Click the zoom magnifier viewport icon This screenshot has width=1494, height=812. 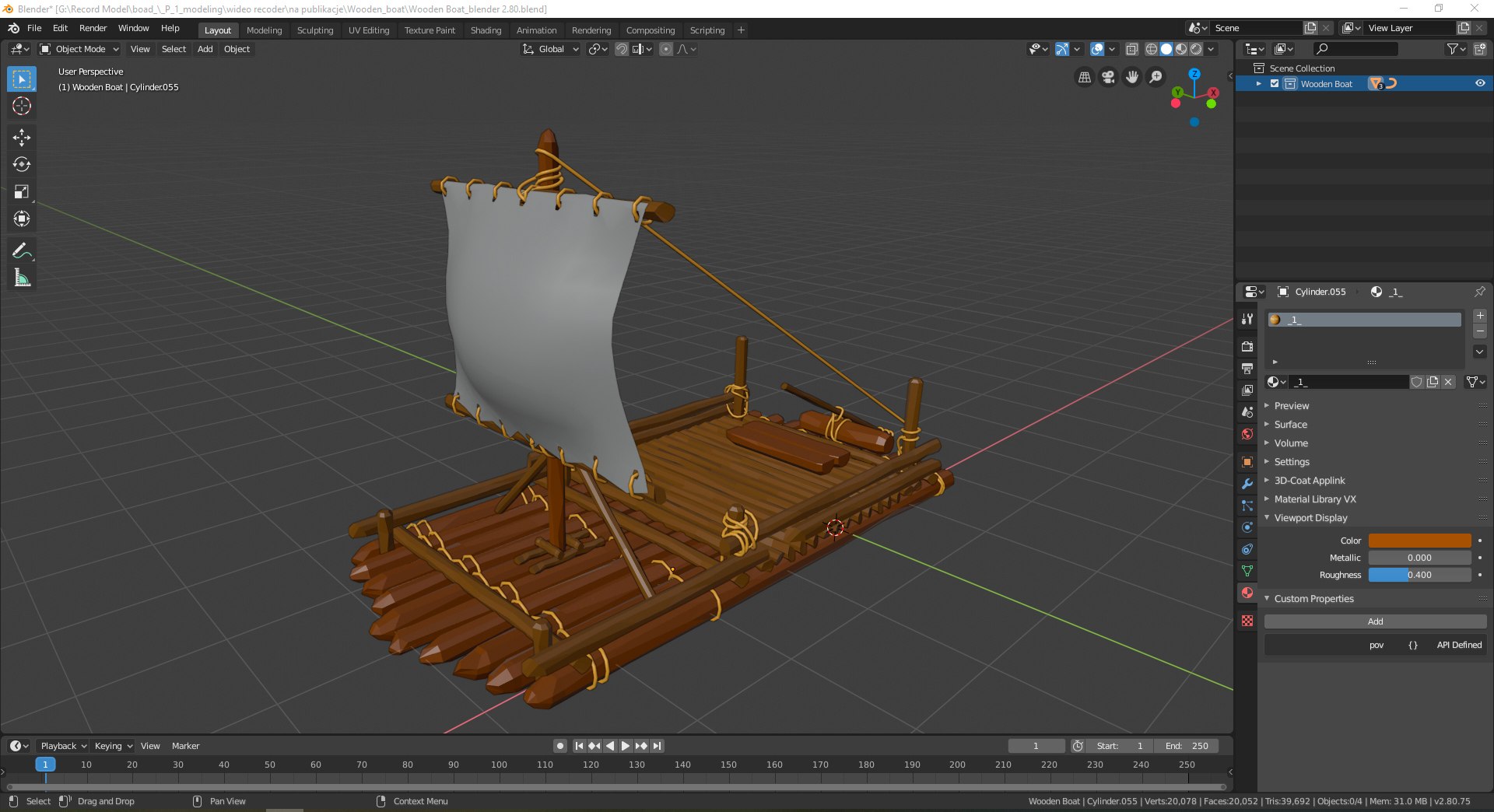1156,77
